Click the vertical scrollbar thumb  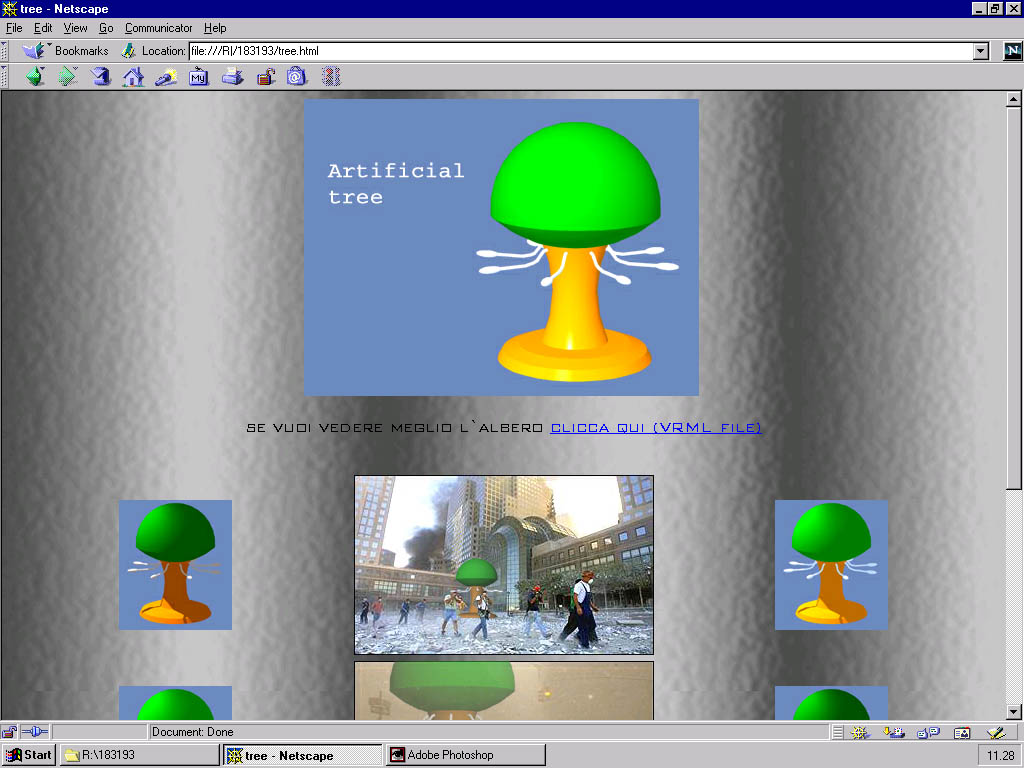pos(1013,298)
